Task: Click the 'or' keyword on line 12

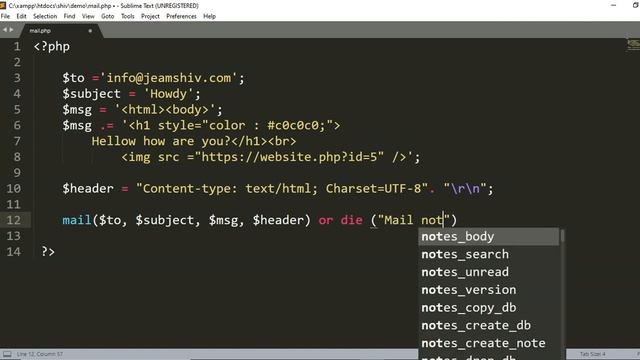Action: click(326, 220)
